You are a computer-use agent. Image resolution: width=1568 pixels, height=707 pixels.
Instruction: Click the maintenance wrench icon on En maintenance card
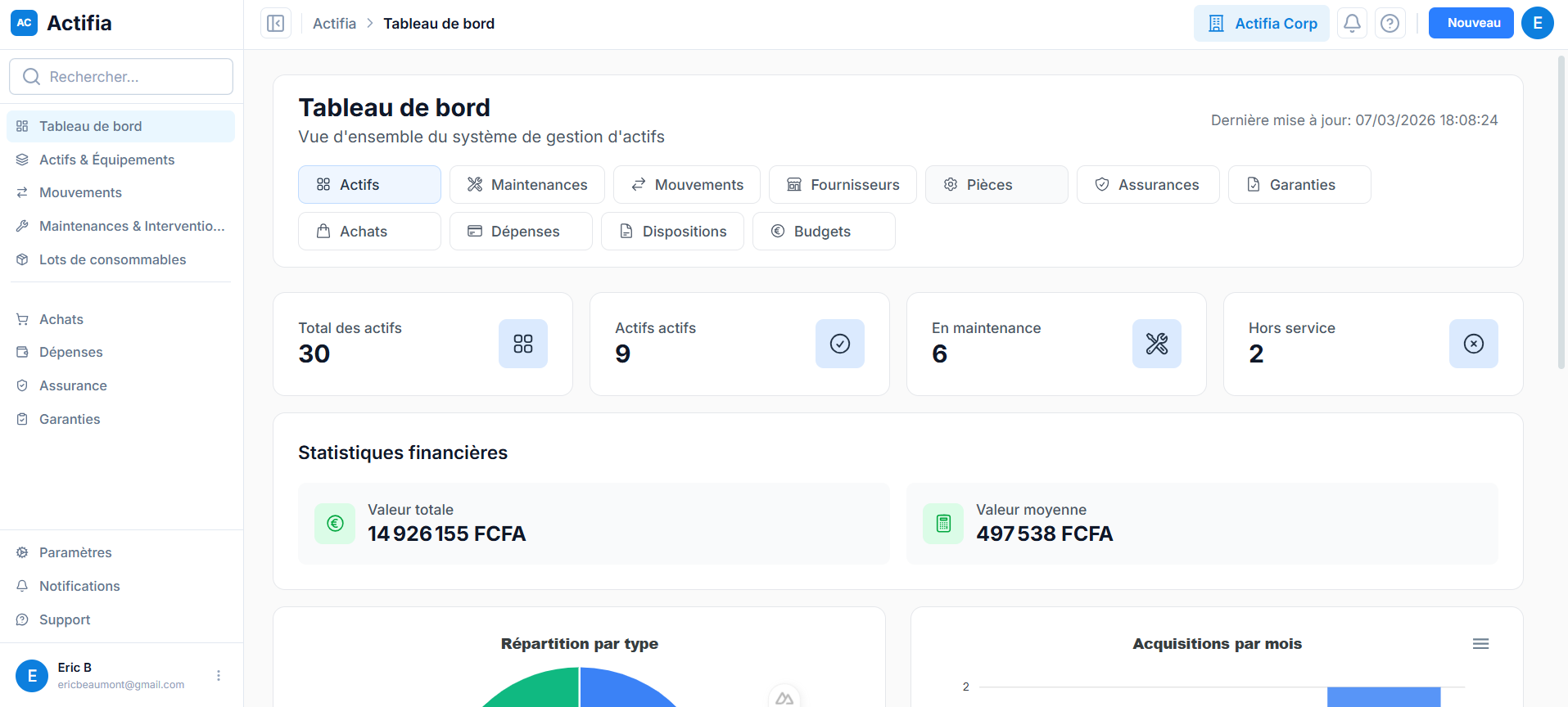(x=1157, y=344)
